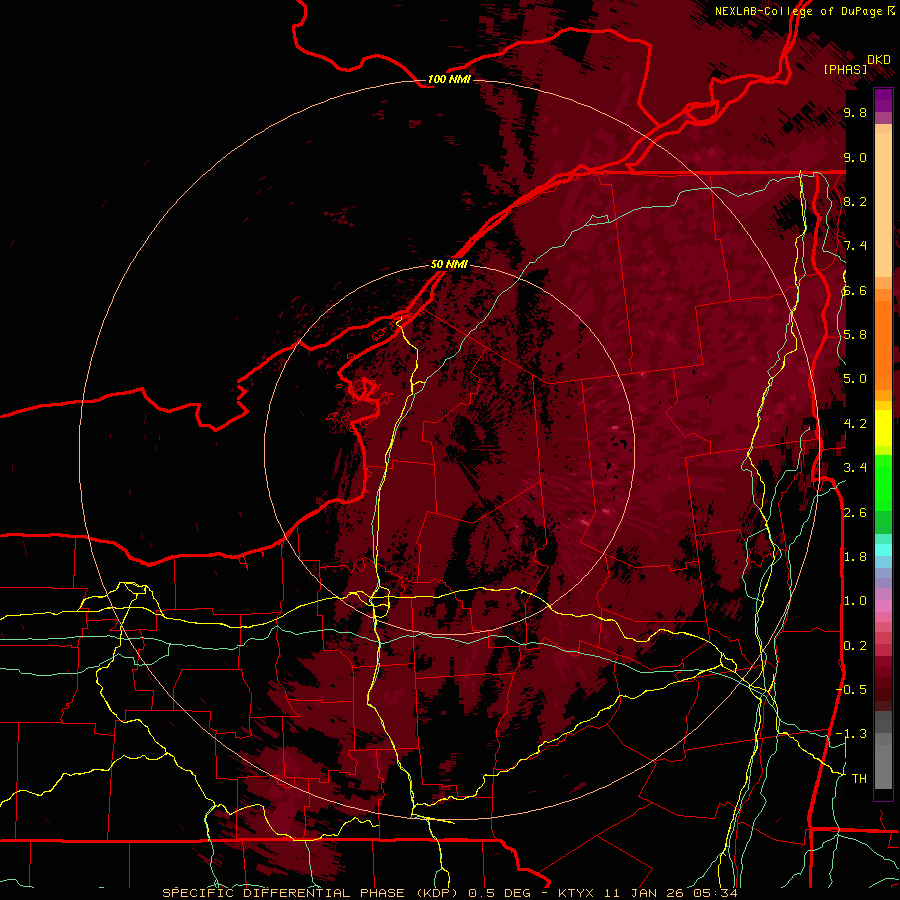Click the 1.0 value on color scale

[x=855, y=601]
